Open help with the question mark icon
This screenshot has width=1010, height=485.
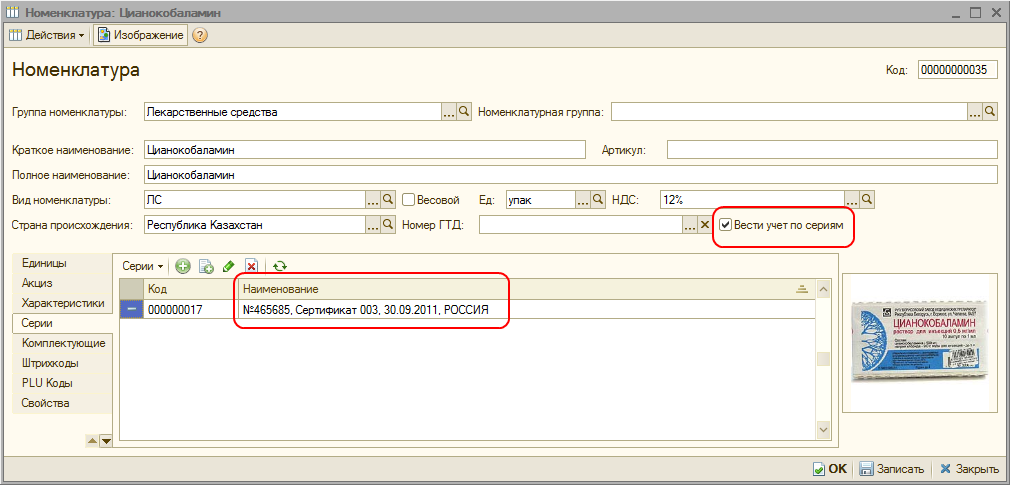tap(200, 36)
